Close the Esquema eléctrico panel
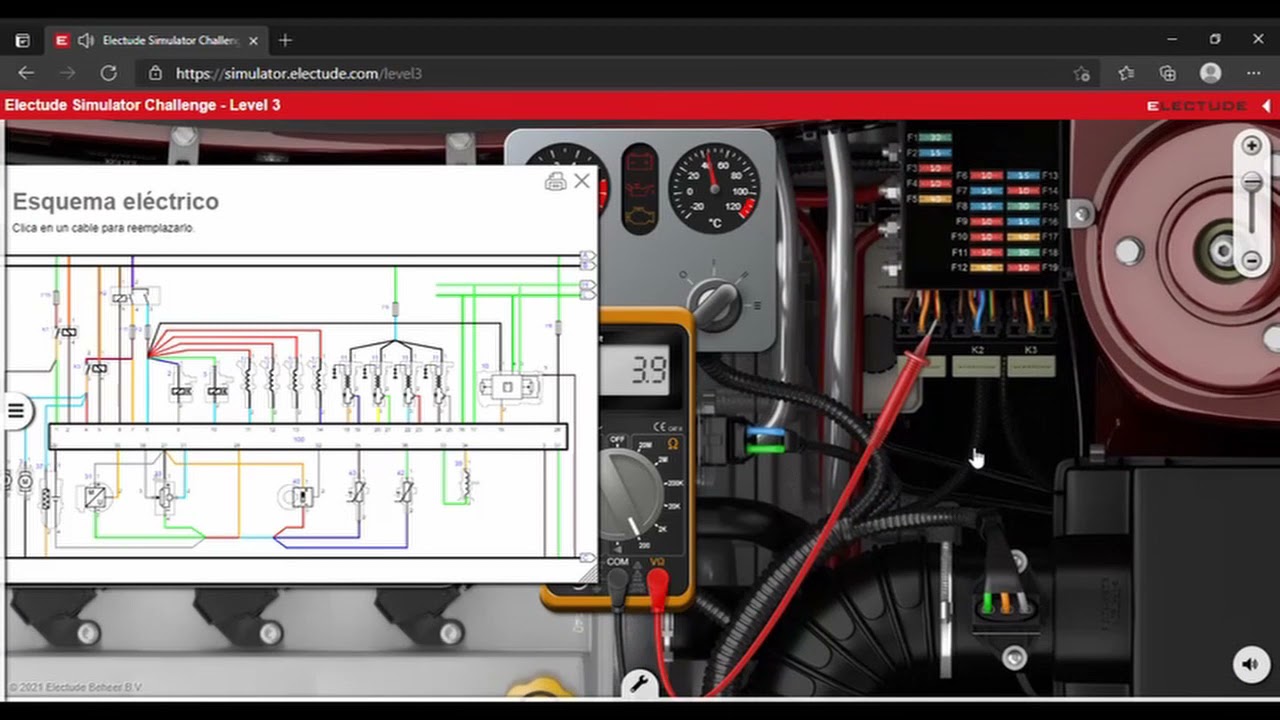 coord(582,181)
